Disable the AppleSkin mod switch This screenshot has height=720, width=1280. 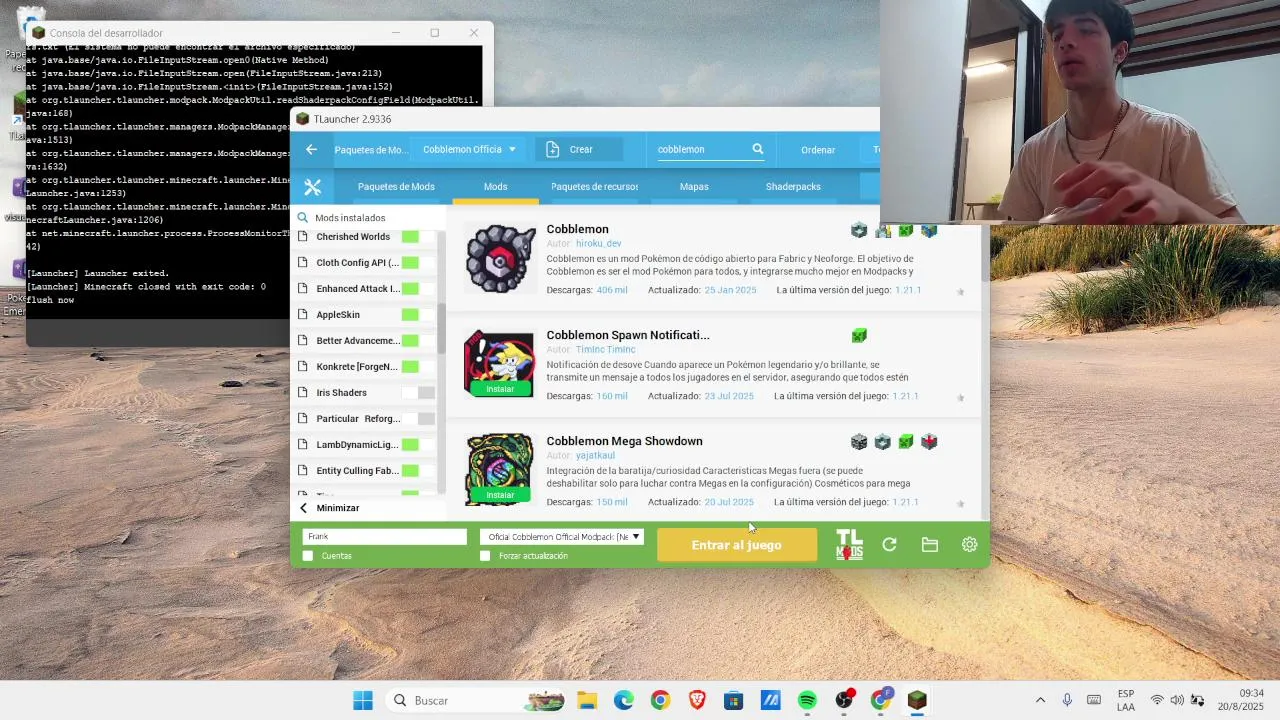[418, 315]
